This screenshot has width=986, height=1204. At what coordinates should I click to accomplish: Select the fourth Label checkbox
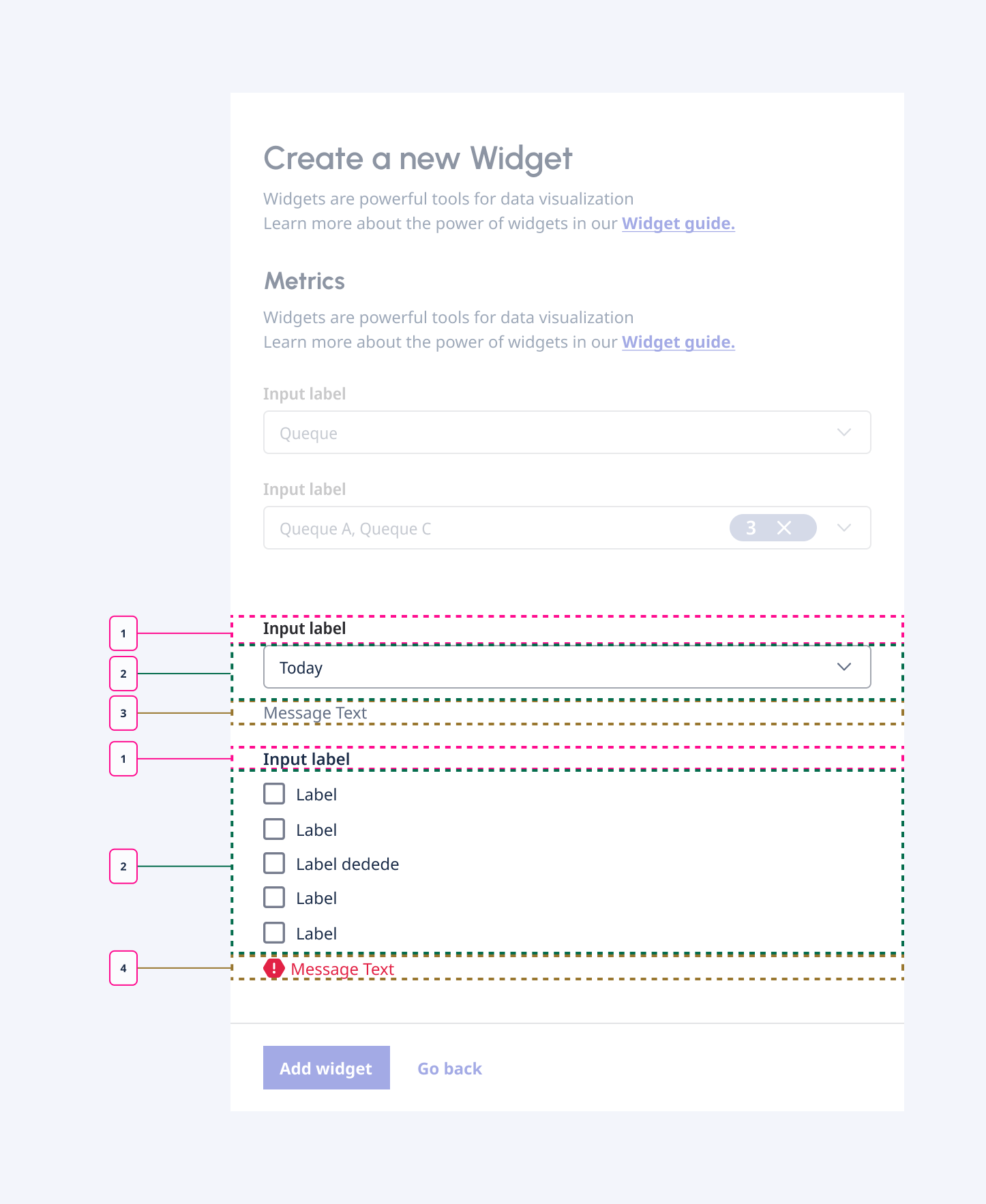click(274, 897)
